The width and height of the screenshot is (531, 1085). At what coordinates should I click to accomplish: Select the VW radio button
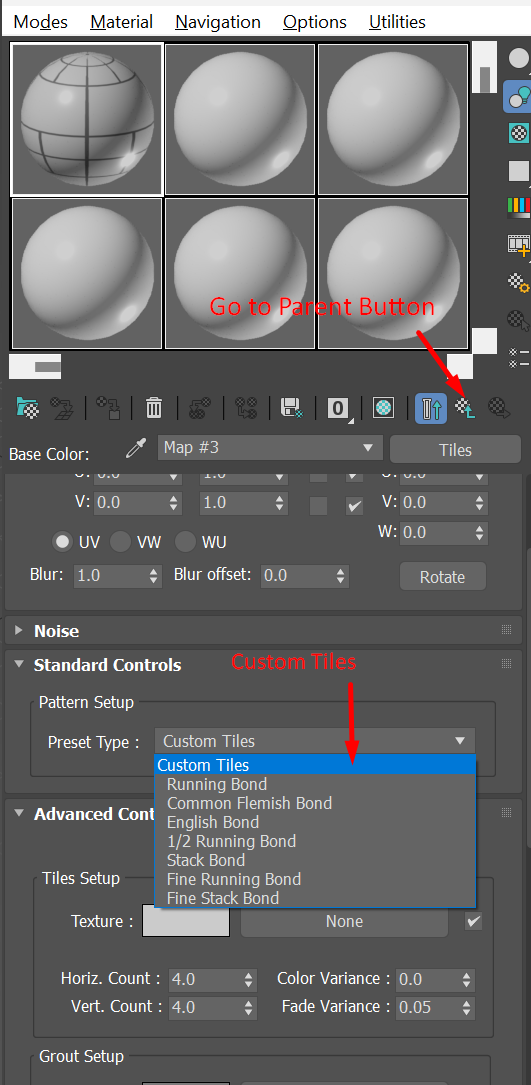[x=120, y=542]
